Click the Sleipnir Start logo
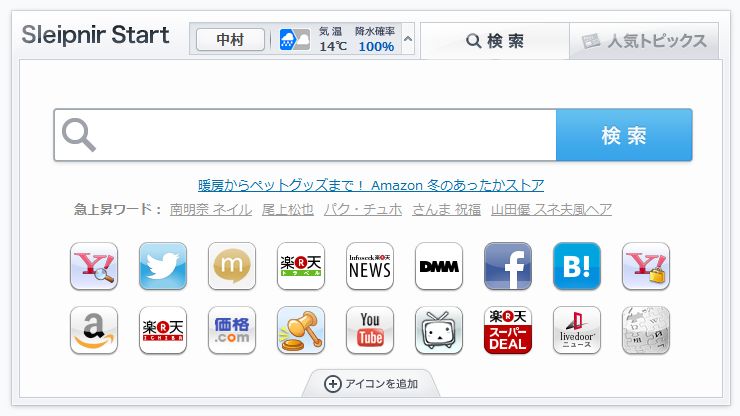The image size is (740, 416). click(x=95, y=35)
